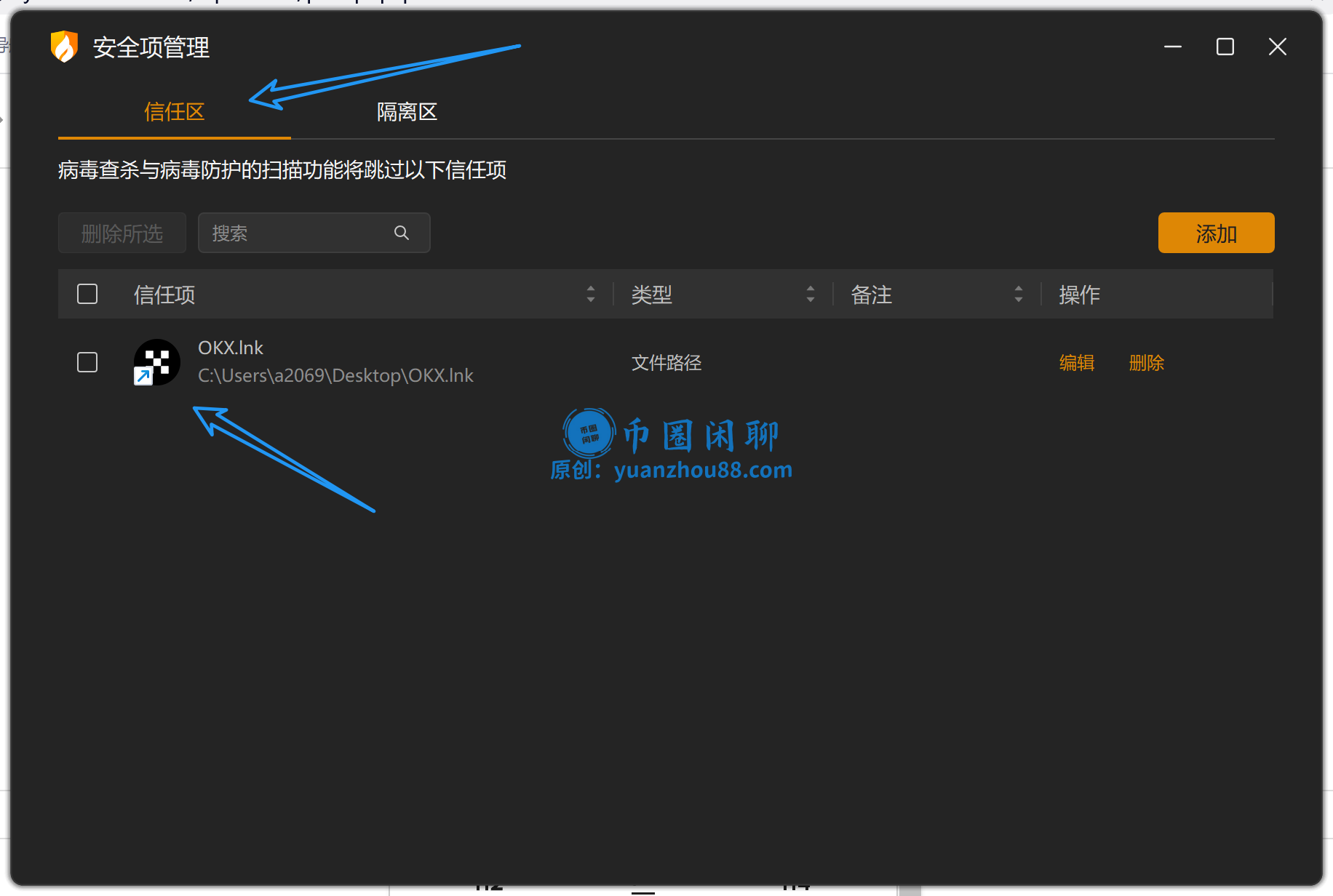Click the file path C:\Users\a2069\Desktop\OKX.lnk
Screen dimensions: 1333x896
coord(335,375)
